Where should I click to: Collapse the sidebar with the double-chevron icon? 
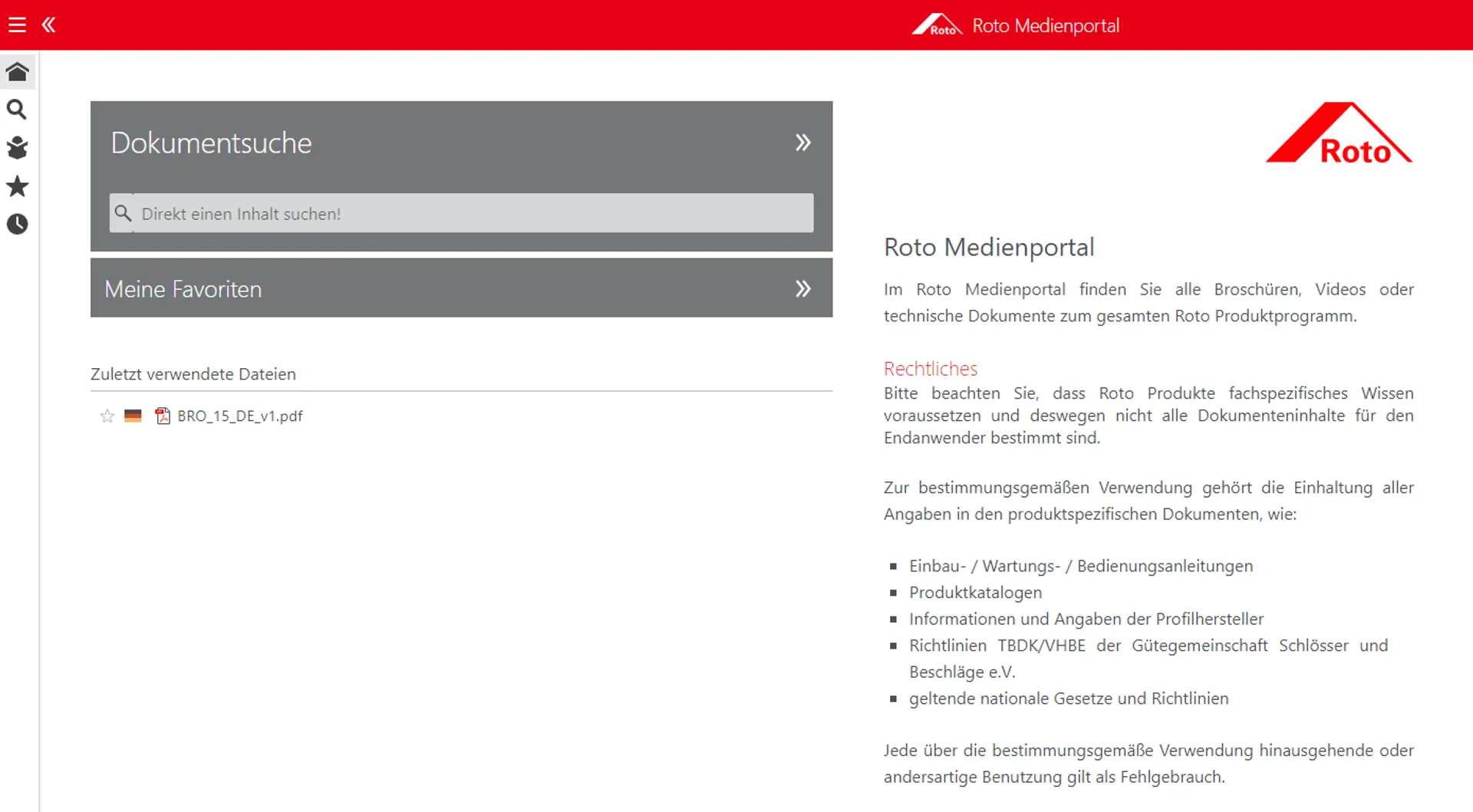(x=48, y=25)
